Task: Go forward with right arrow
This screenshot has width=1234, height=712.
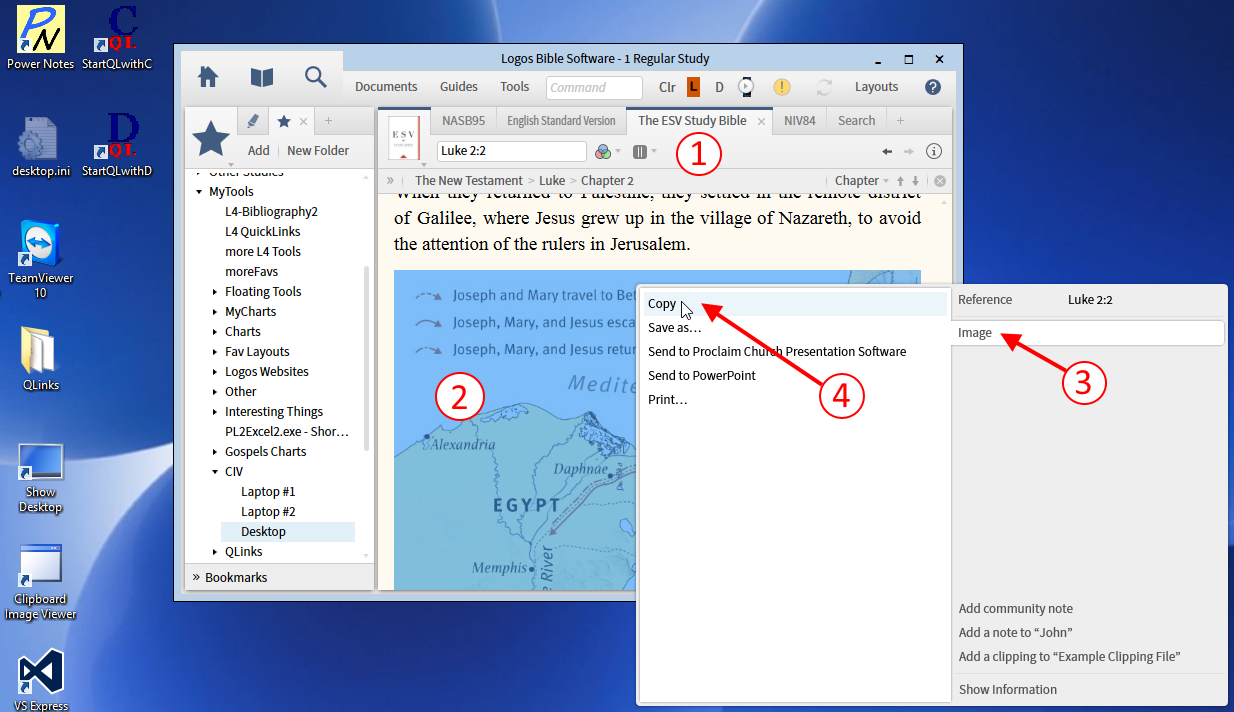Action: (x=909, y=151)
